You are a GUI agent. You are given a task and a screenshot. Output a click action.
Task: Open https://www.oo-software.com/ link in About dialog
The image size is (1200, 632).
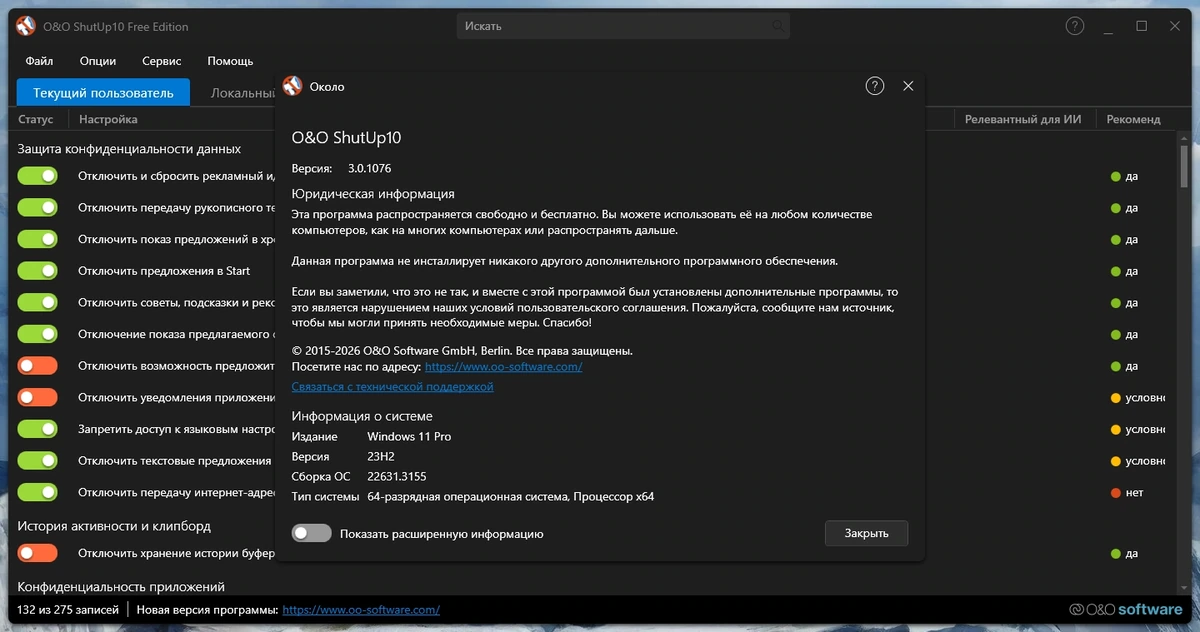503,367
